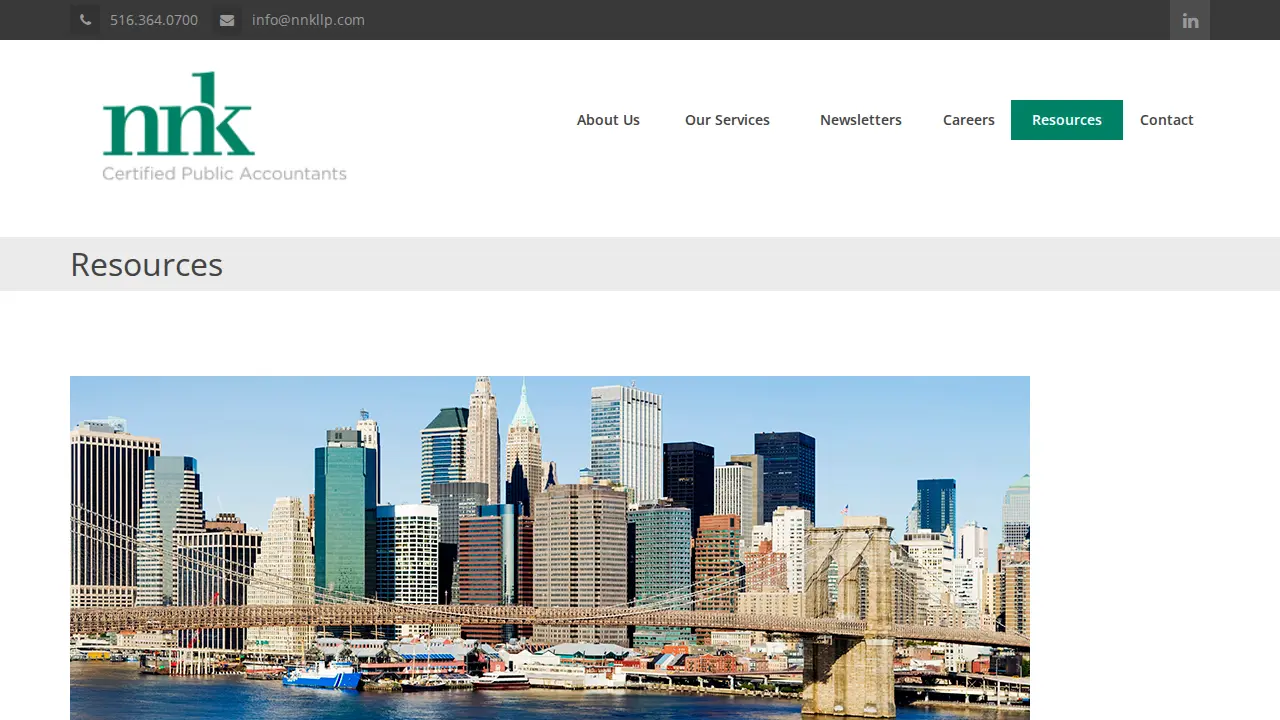The image size is (1280, 720).
Task: Open the Contact page
Action: (x=1167, y=120)
